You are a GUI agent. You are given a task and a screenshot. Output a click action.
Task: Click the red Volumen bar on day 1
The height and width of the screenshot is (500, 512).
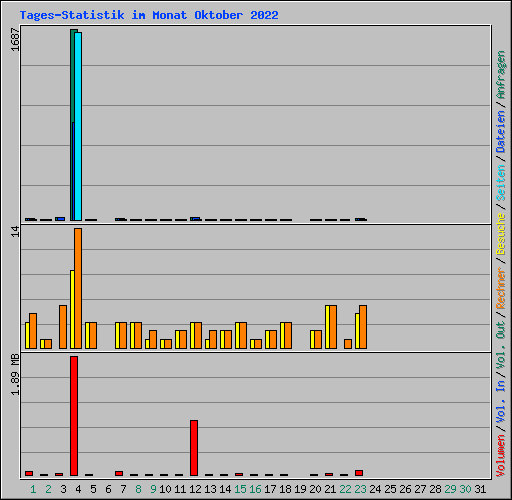tap(29, 473)
